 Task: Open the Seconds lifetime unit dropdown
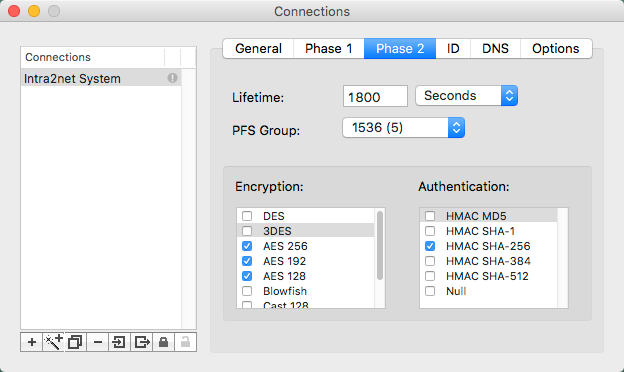[x=466, y=95]
